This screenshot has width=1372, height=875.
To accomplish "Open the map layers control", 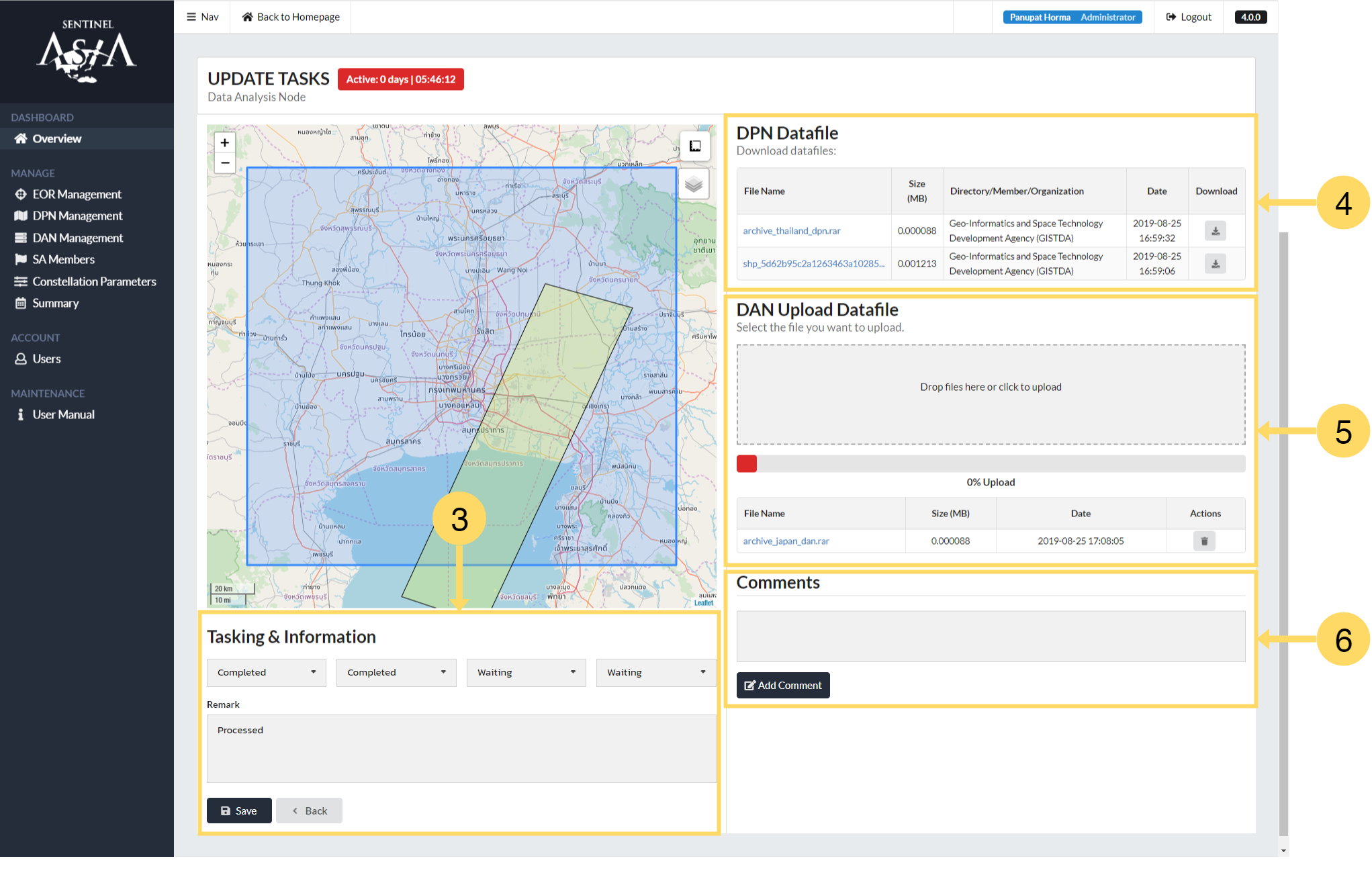I will tap(694, 184).
